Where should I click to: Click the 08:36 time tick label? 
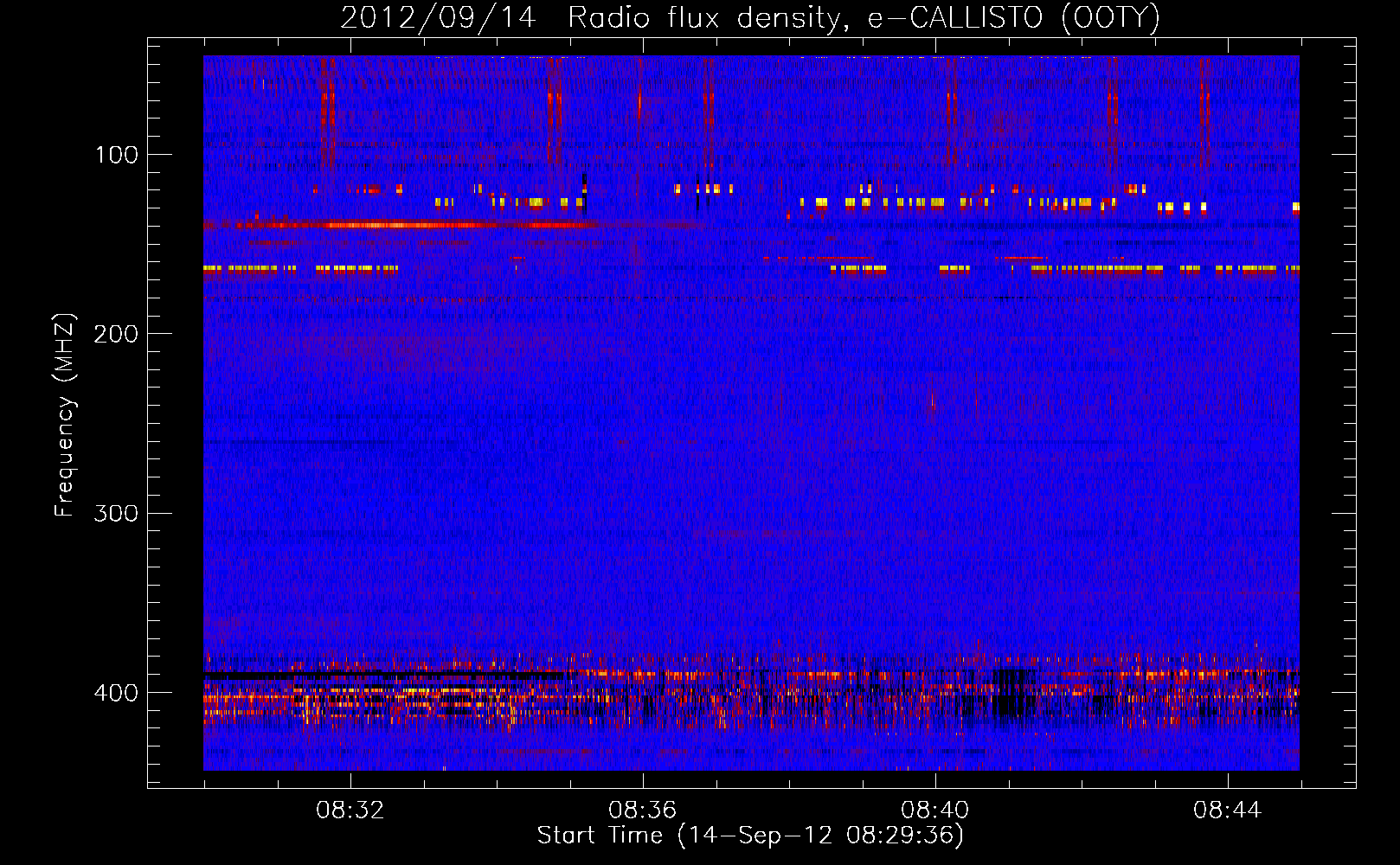click(642, 810)
